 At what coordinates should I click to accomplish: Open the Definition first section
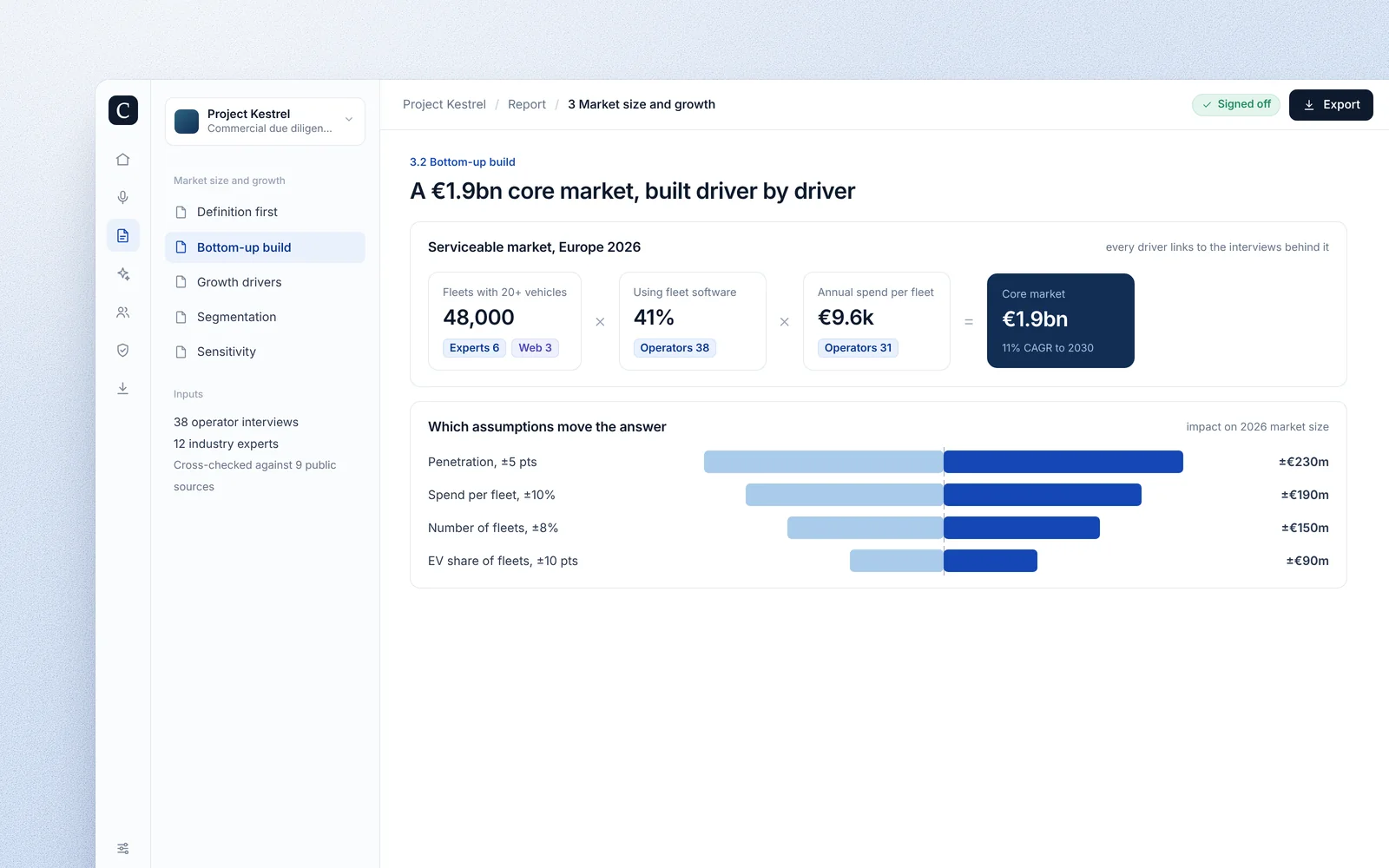pyautogui.click(x=265, y=212)
